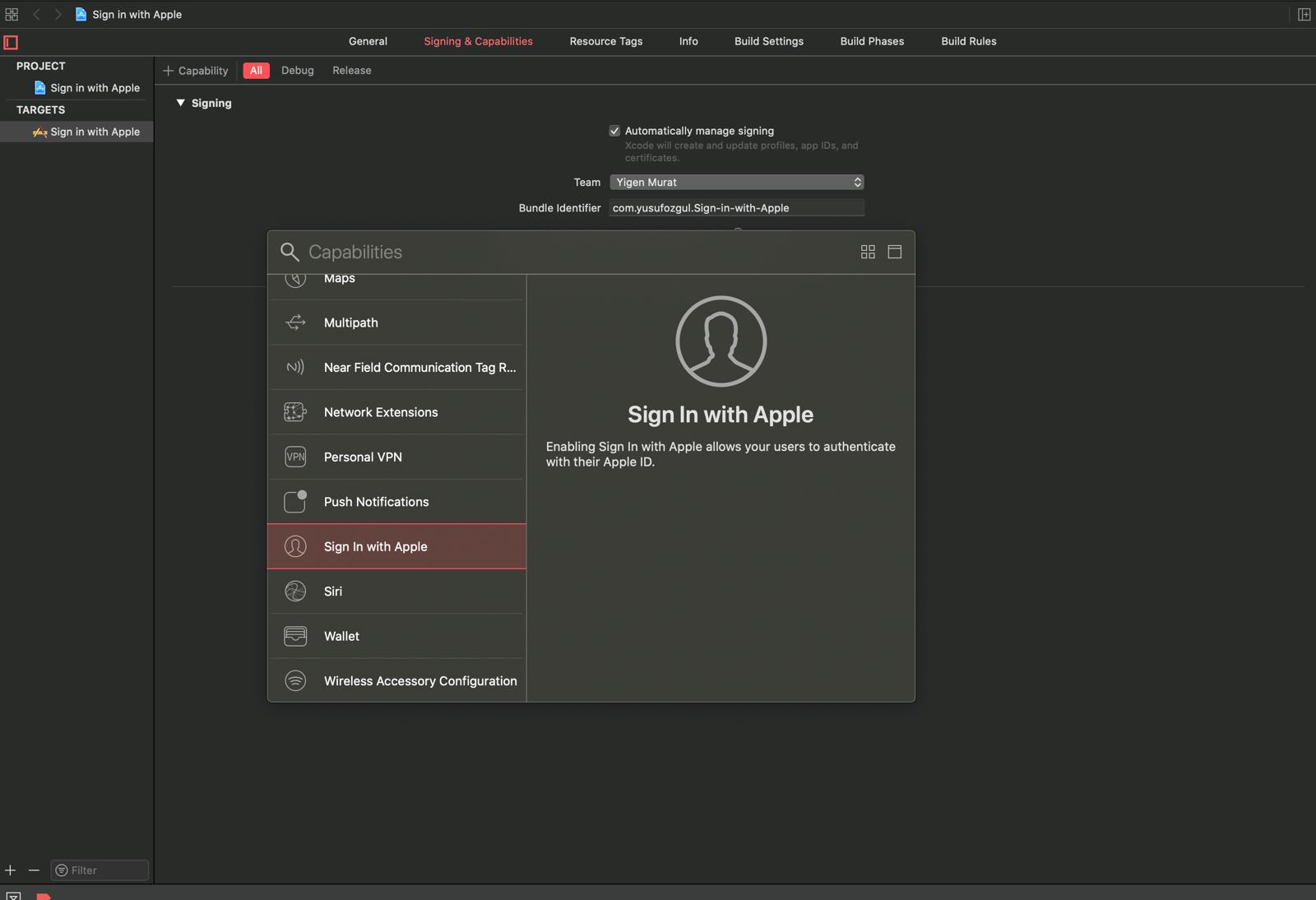Edit the Bundle Identifier field
This screenshot has height=900, width=1316.
click(x=736, y=208)
